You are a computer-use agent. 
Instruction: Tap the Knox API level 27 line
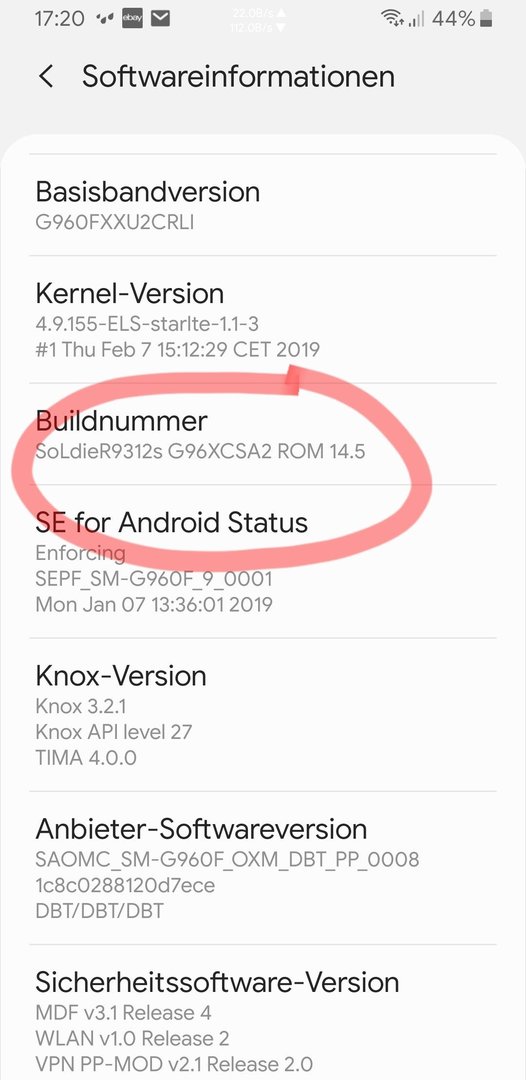coord(114,731)
